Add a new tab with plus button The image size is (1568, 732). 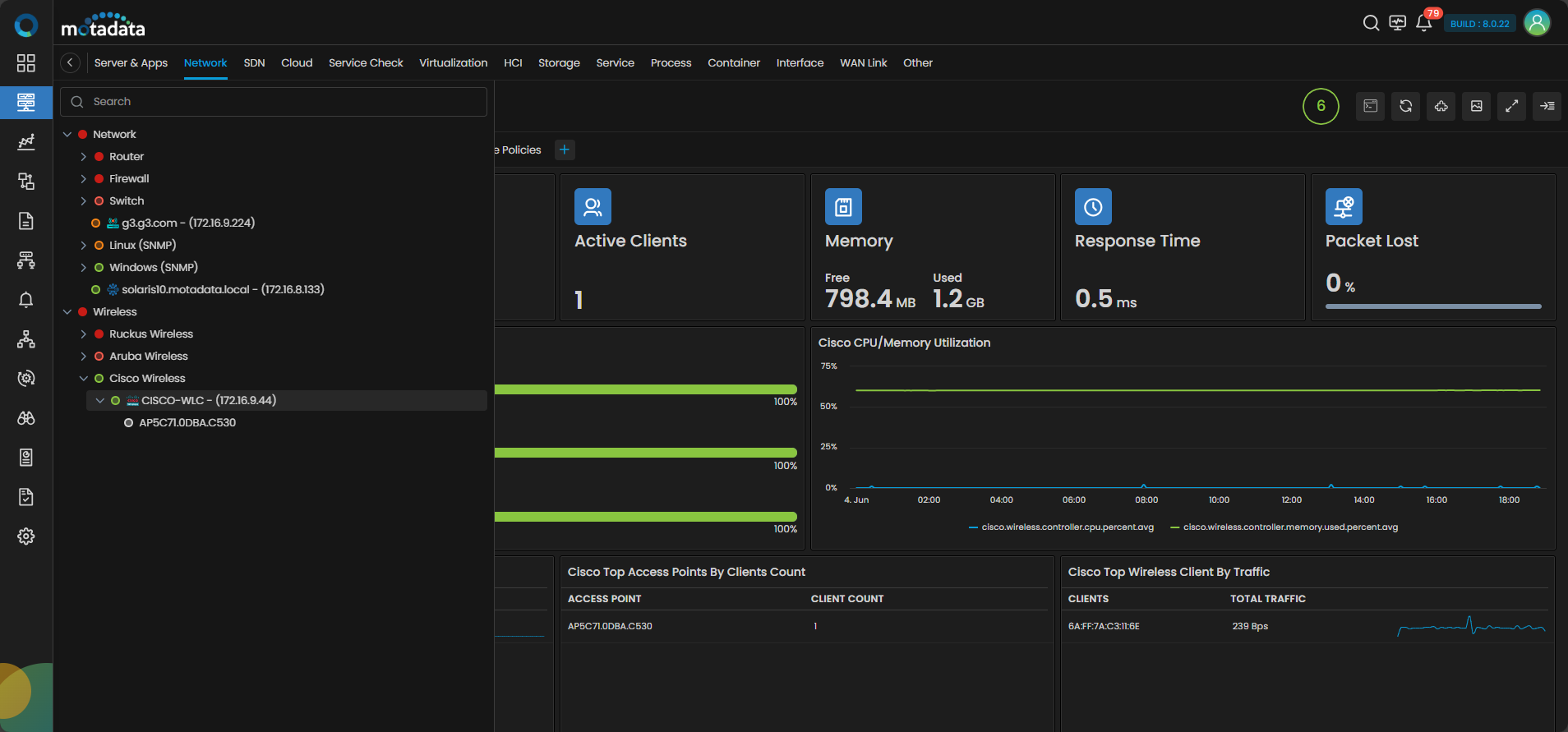[x=565, y=150]
